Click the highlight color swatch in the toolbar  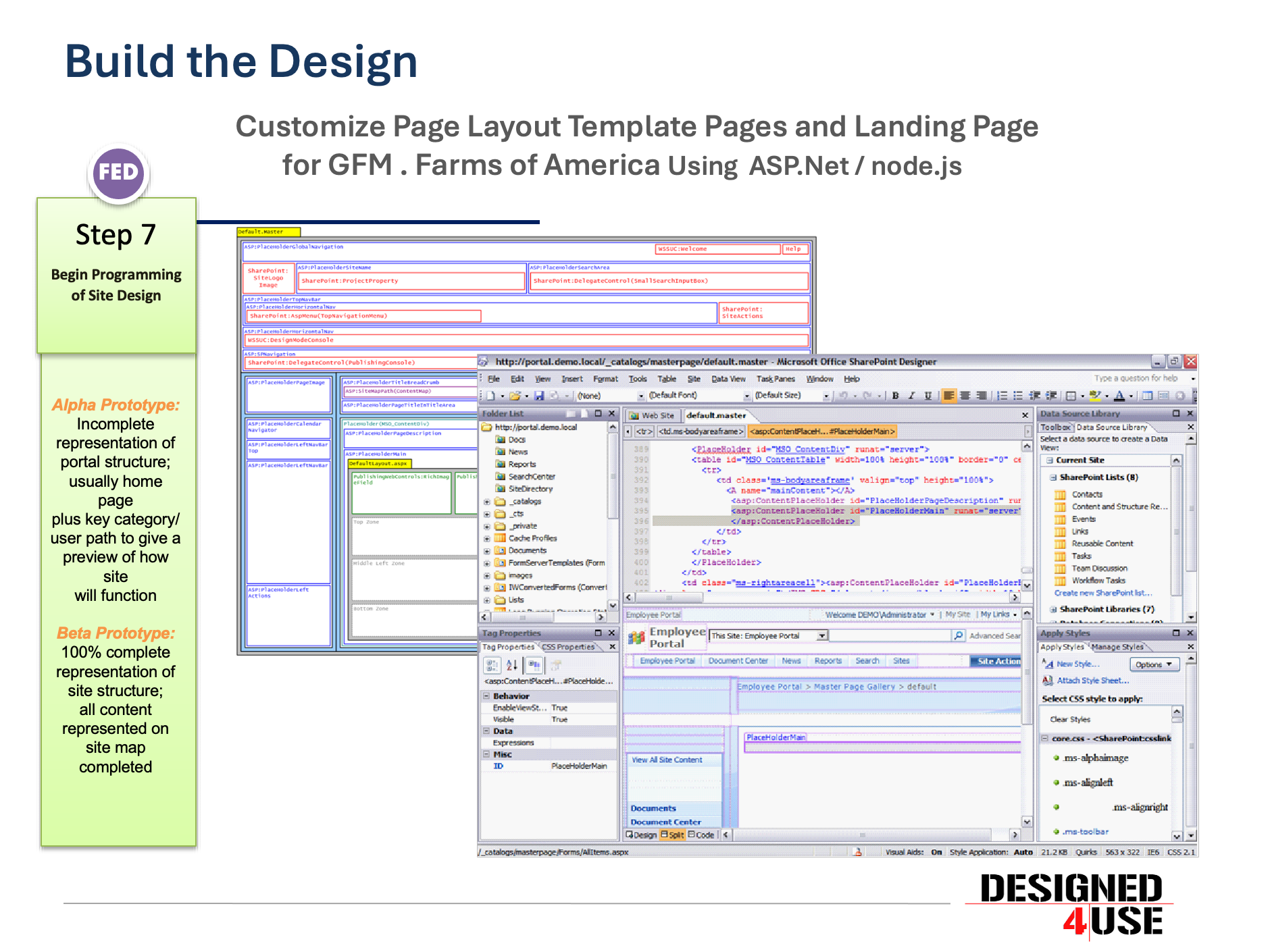1096,396
